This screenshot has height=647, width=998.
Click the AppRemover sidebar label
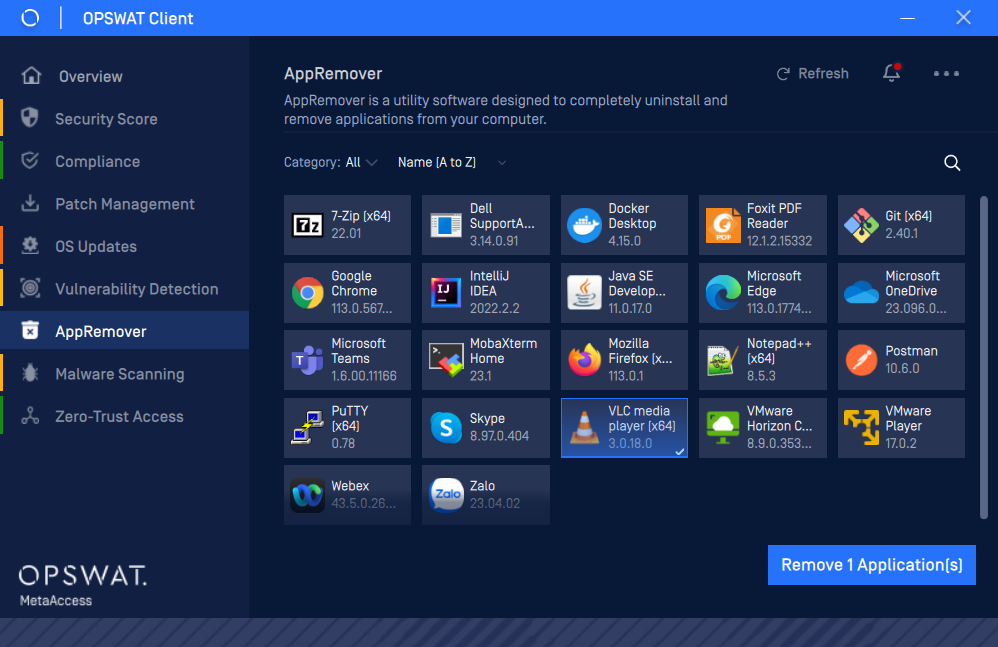pyautogui.click(x=101, y=331)
